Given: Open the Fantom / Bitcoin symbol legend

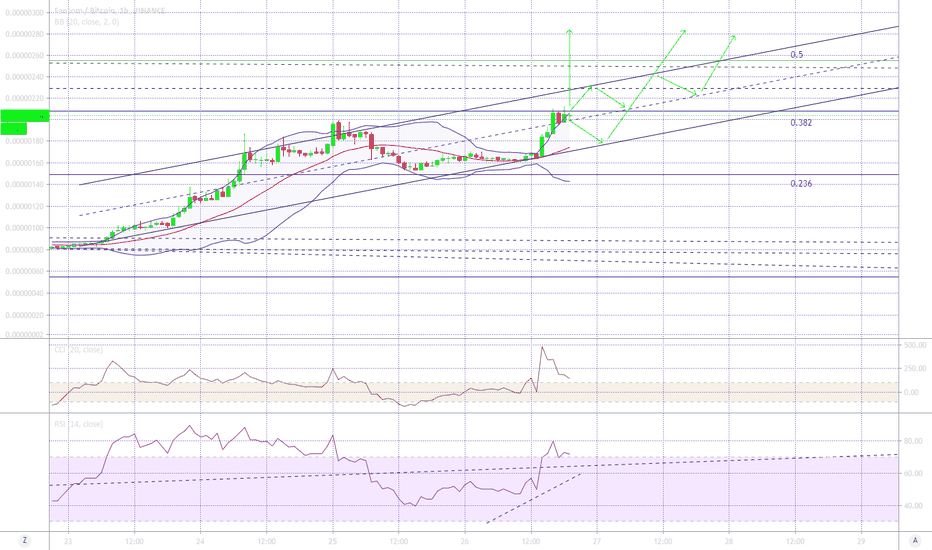Looking at the screenshot, I should [x=109, y=11].
